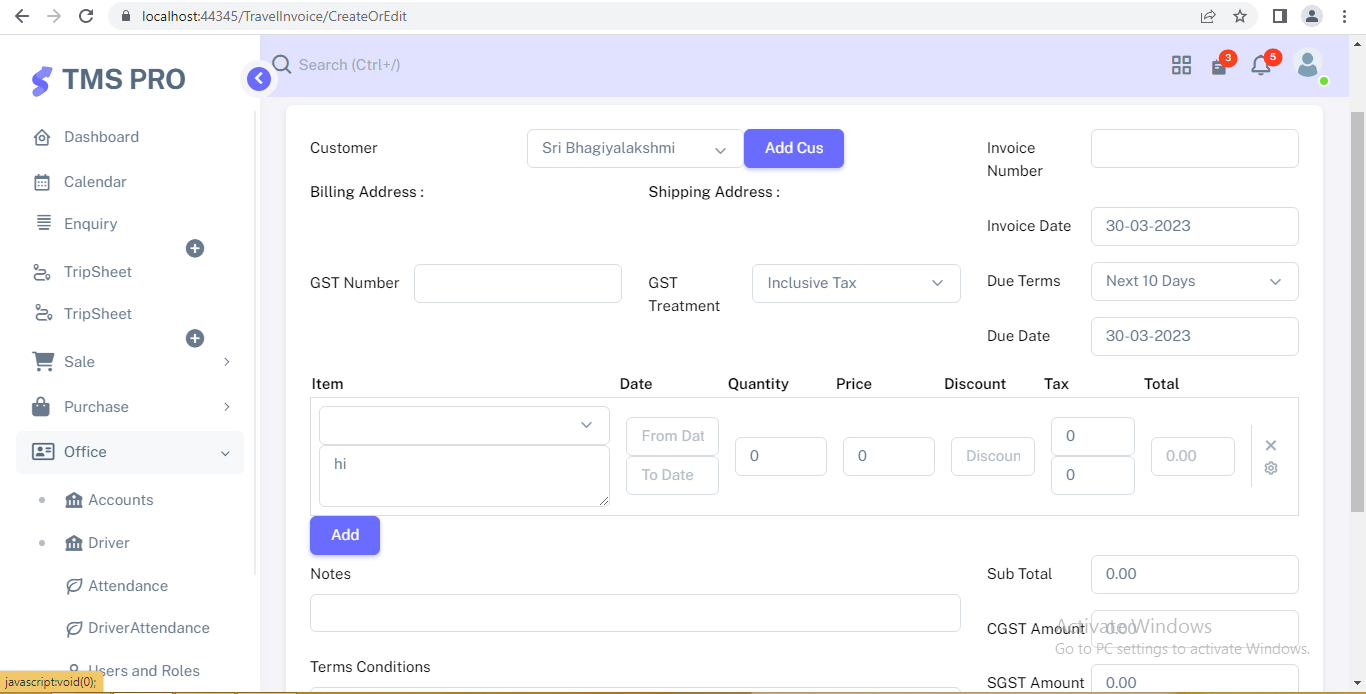Bookmark this page with the star icon
This screenshot has height=694, width=1366.
tap(1240, 16)
